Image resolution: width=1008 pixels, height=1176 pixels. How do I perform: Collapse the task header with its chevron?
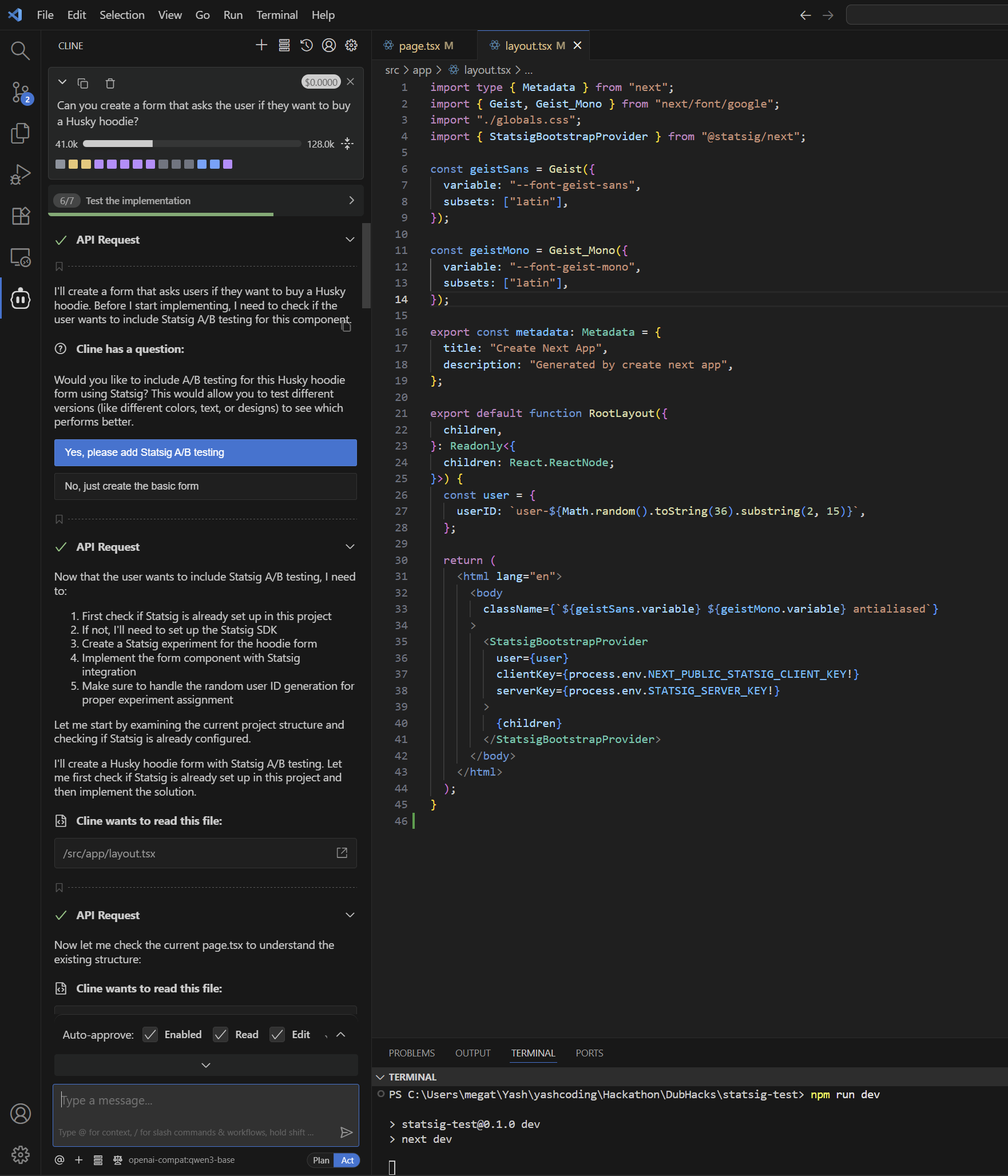point(62,82)
